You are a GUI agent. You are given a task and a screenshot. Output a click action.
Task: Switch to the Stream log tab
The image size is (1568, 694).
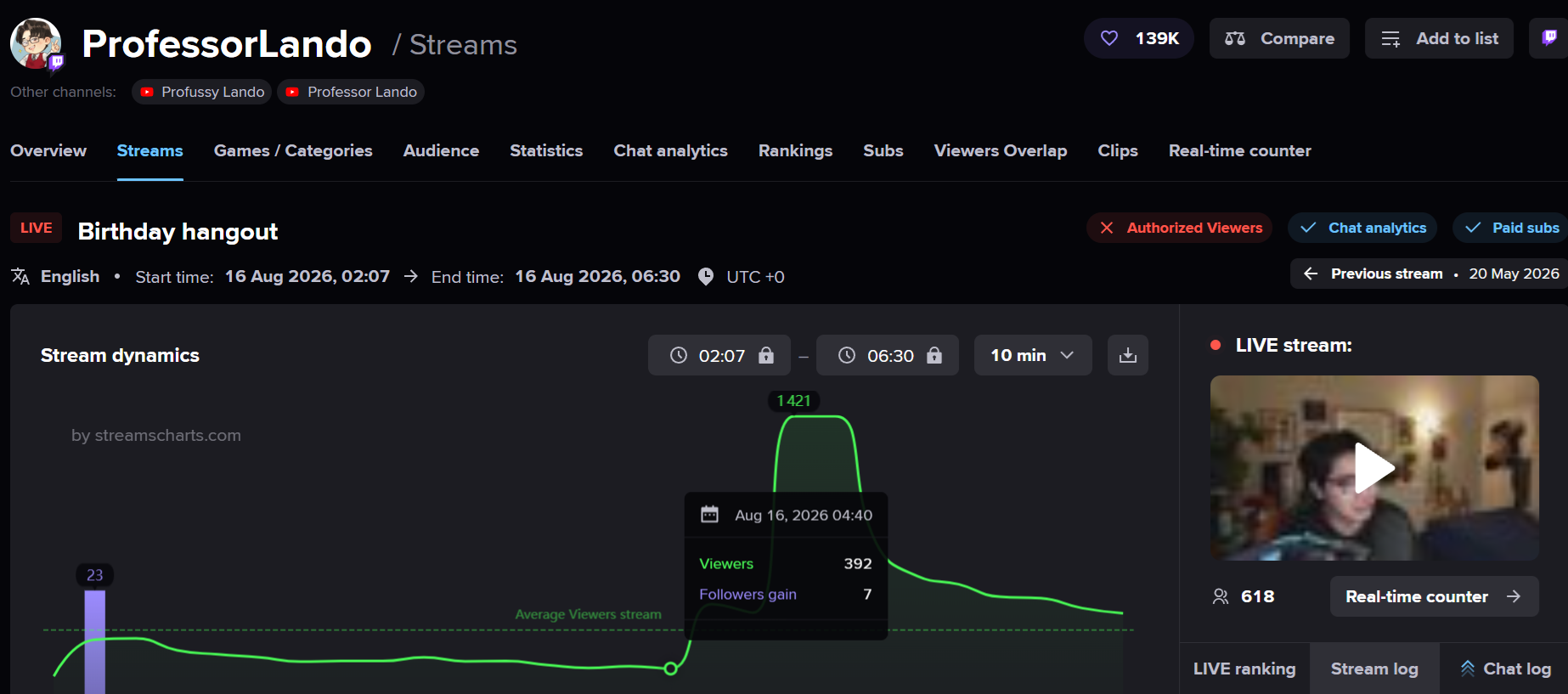click(1374, 669)
